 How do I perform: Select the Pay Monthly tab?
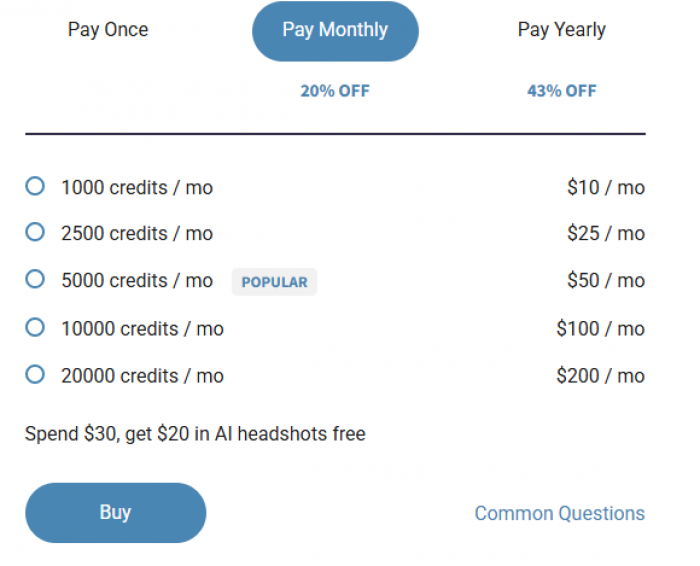click(335, 31)
